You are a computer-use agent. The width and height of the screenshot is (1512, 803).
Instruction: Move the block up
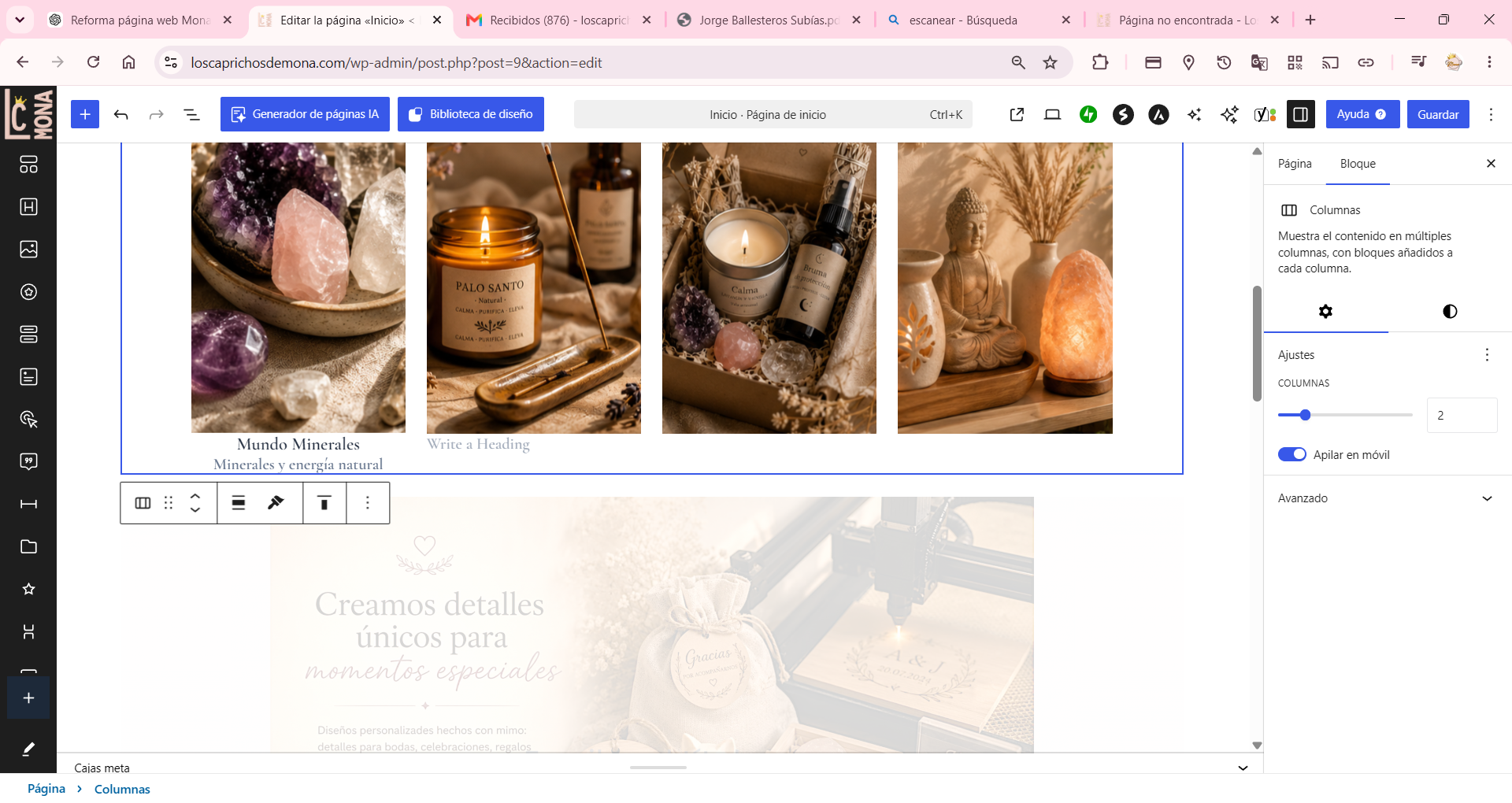click(195, 496)
